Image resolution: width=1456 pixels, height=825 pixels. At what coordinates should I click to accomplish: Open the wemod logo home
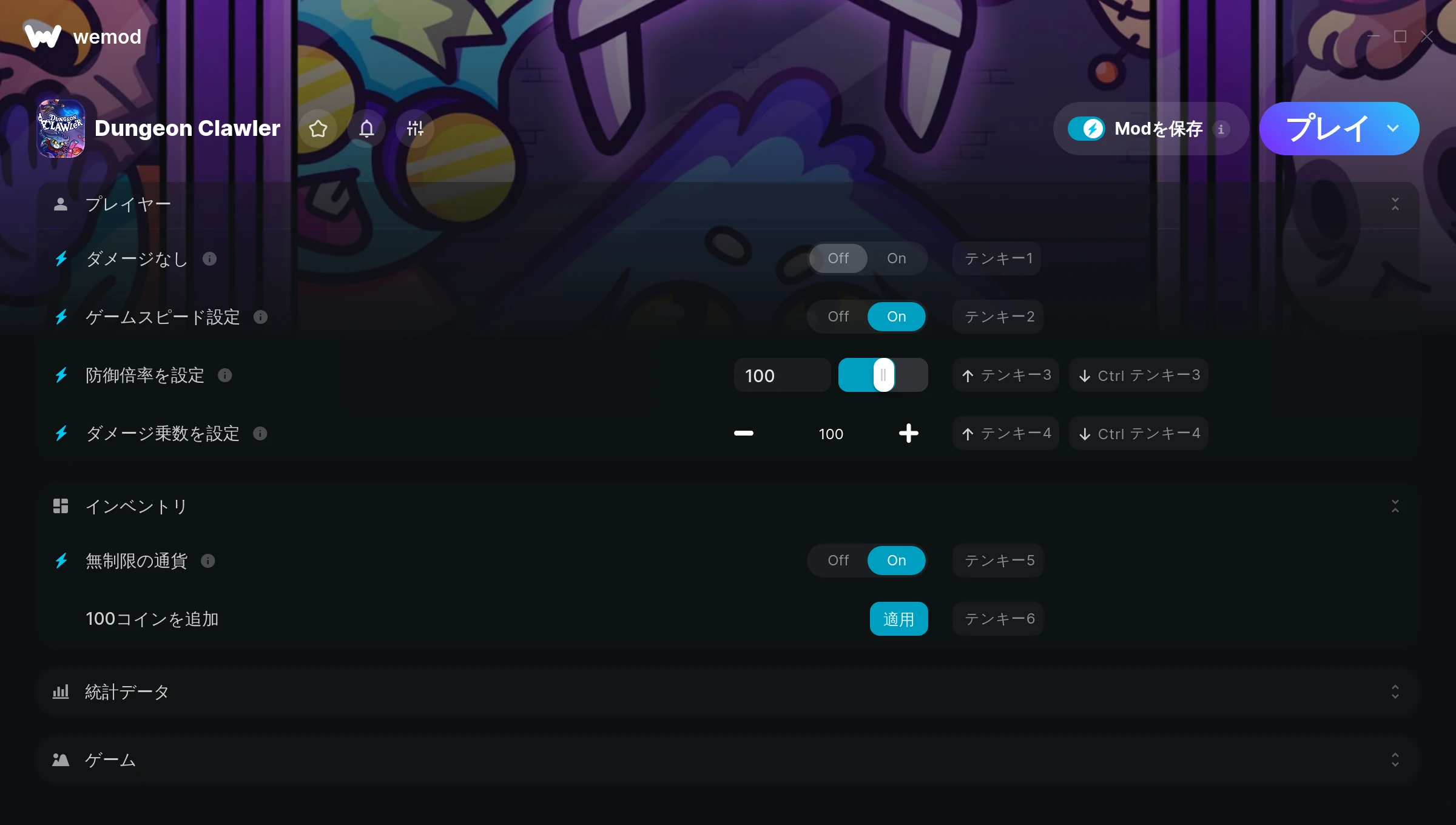point(83,36)
